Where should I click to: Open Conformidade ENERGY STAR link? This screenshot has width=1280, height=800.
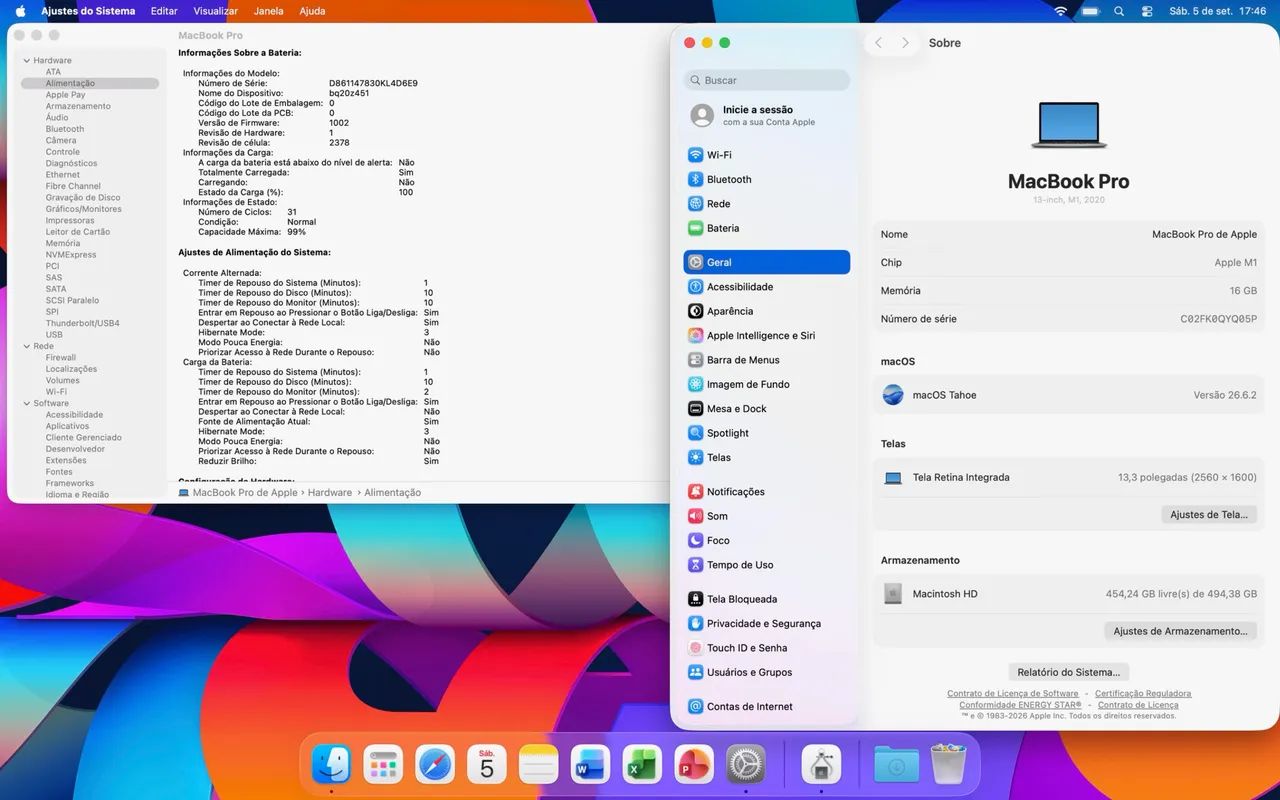[1020, 705]
